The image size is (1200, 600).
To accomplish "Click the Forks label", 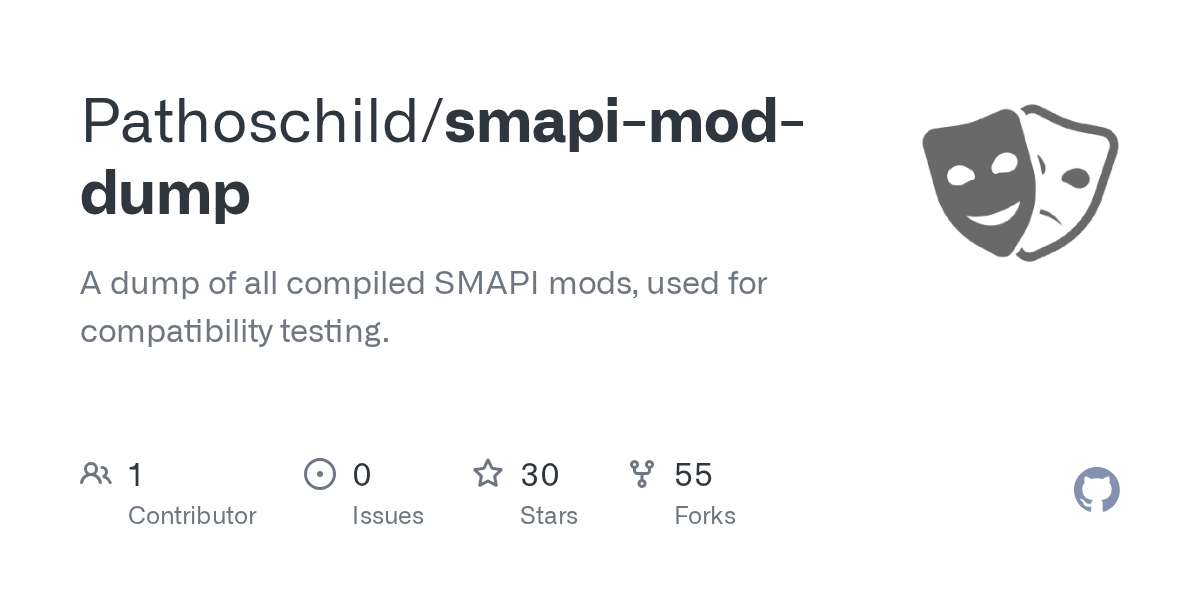I will (705, 516).
